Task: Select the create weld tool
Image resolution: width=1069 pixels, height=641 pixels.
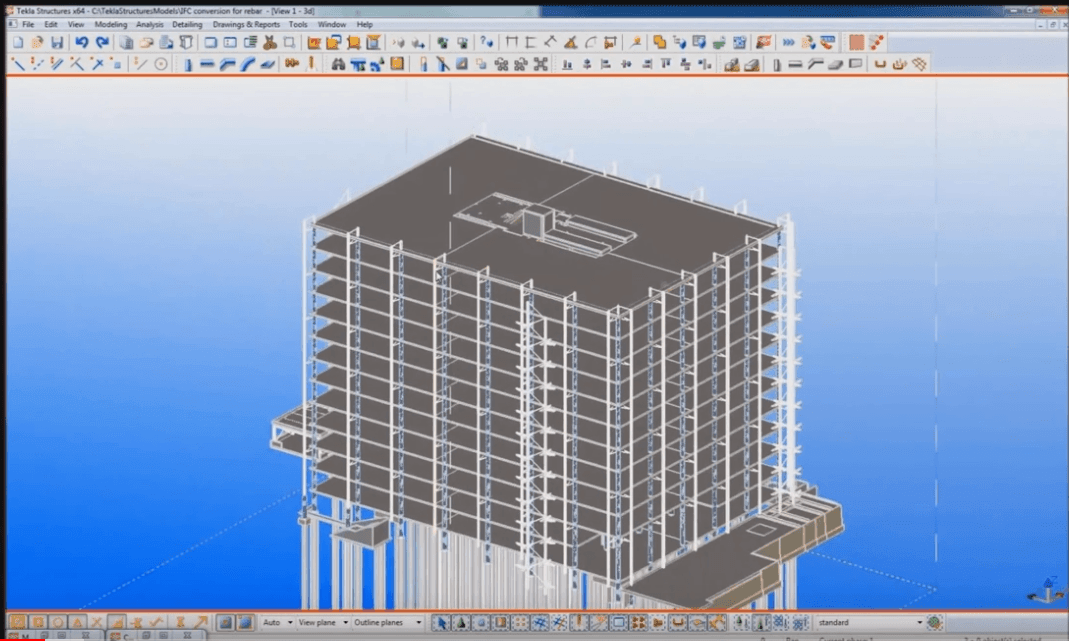Action: [x=312, y=64]
